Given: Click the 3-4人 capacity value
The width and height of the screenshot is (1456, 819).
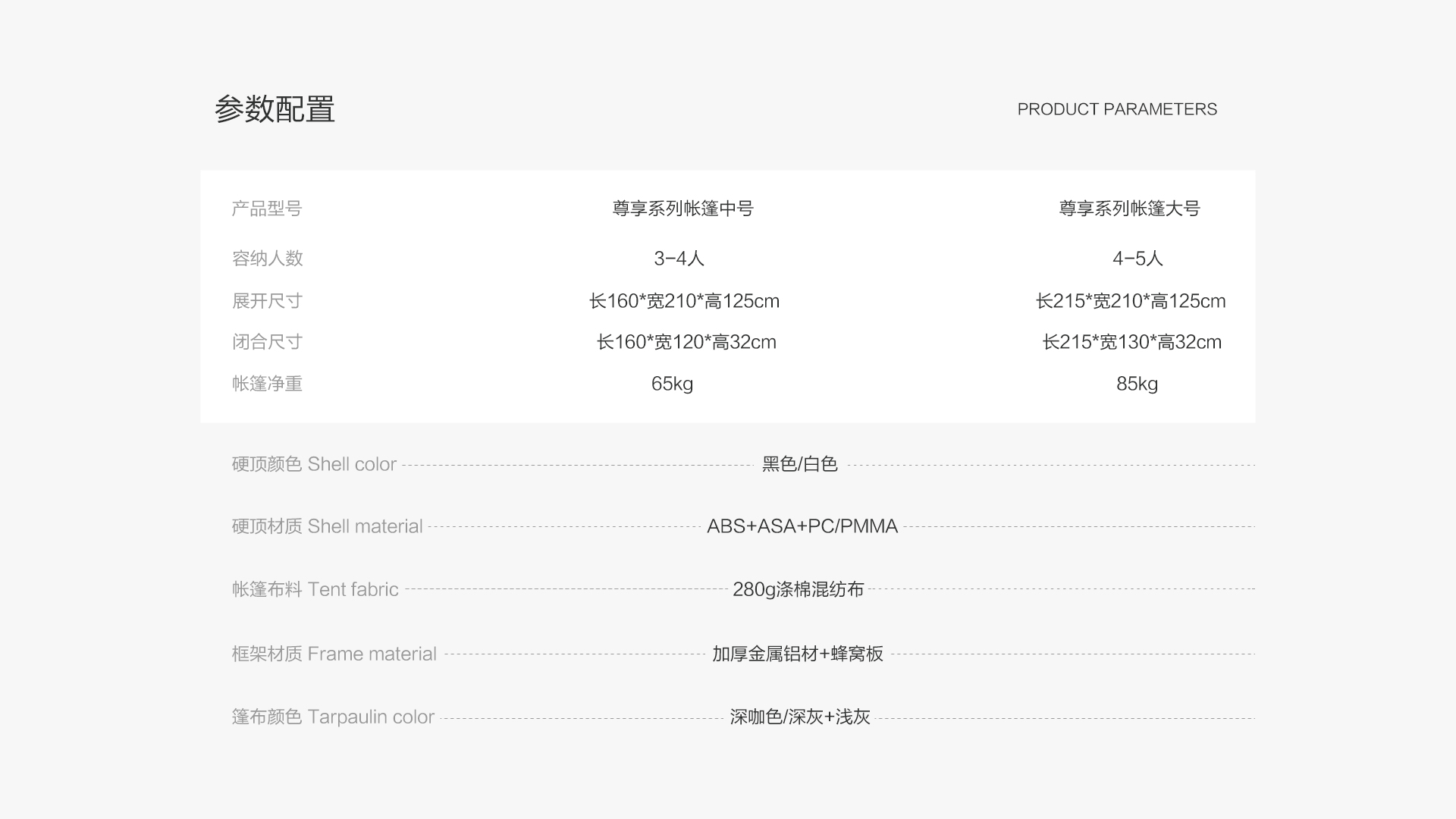Looking at the screenshot, I should click(679, 259).
